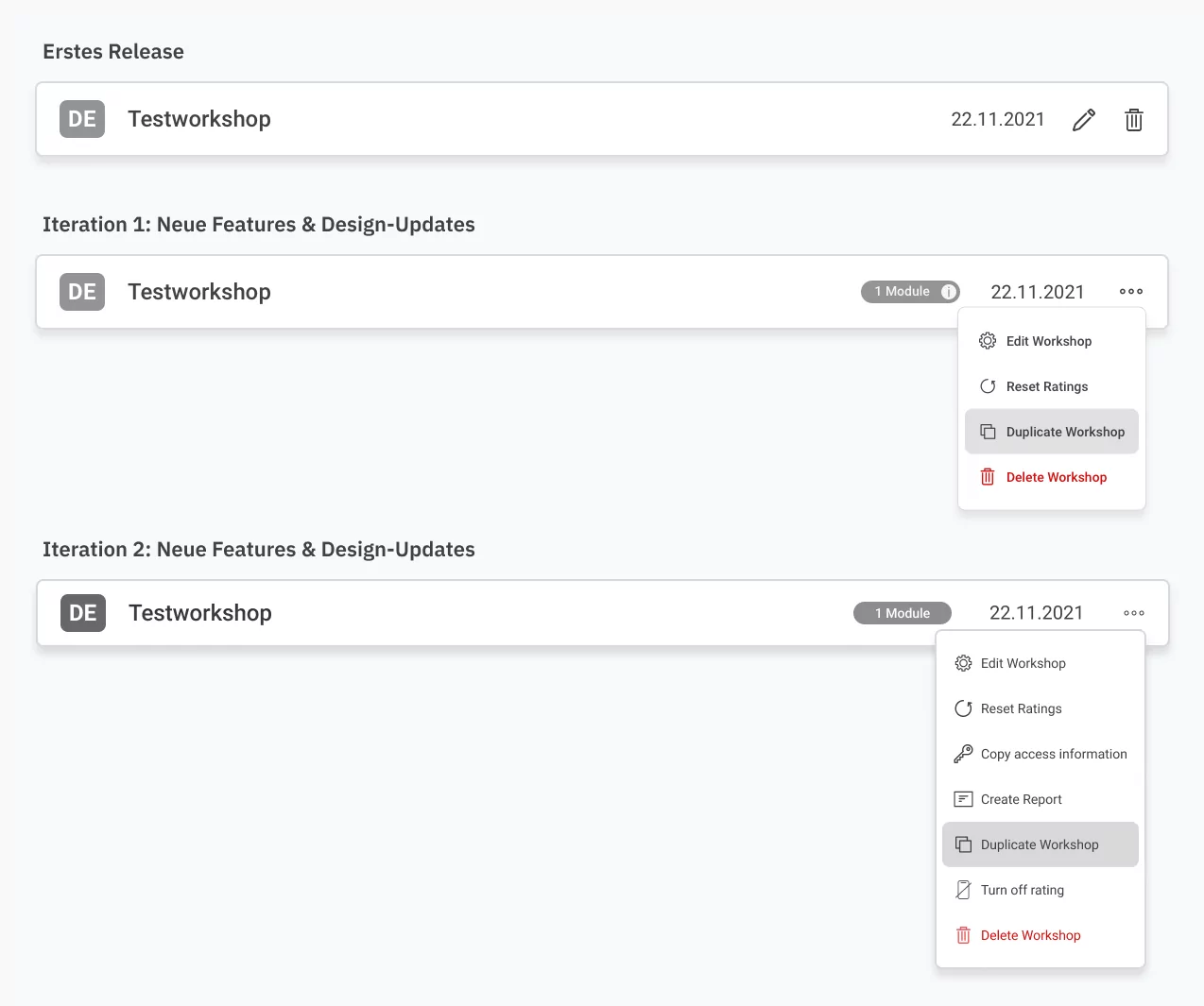Click Delete Workshop in Iteration 2 menu
This screenshot has width=1204, height=1006.
pos(1030,935)
